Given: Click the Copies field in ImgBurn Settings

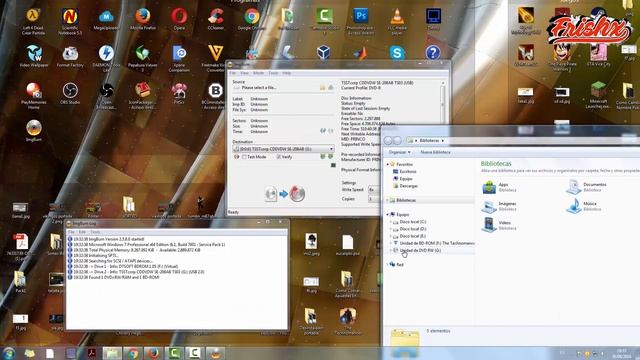Looking at the screenshot, I should click(373, 199).
